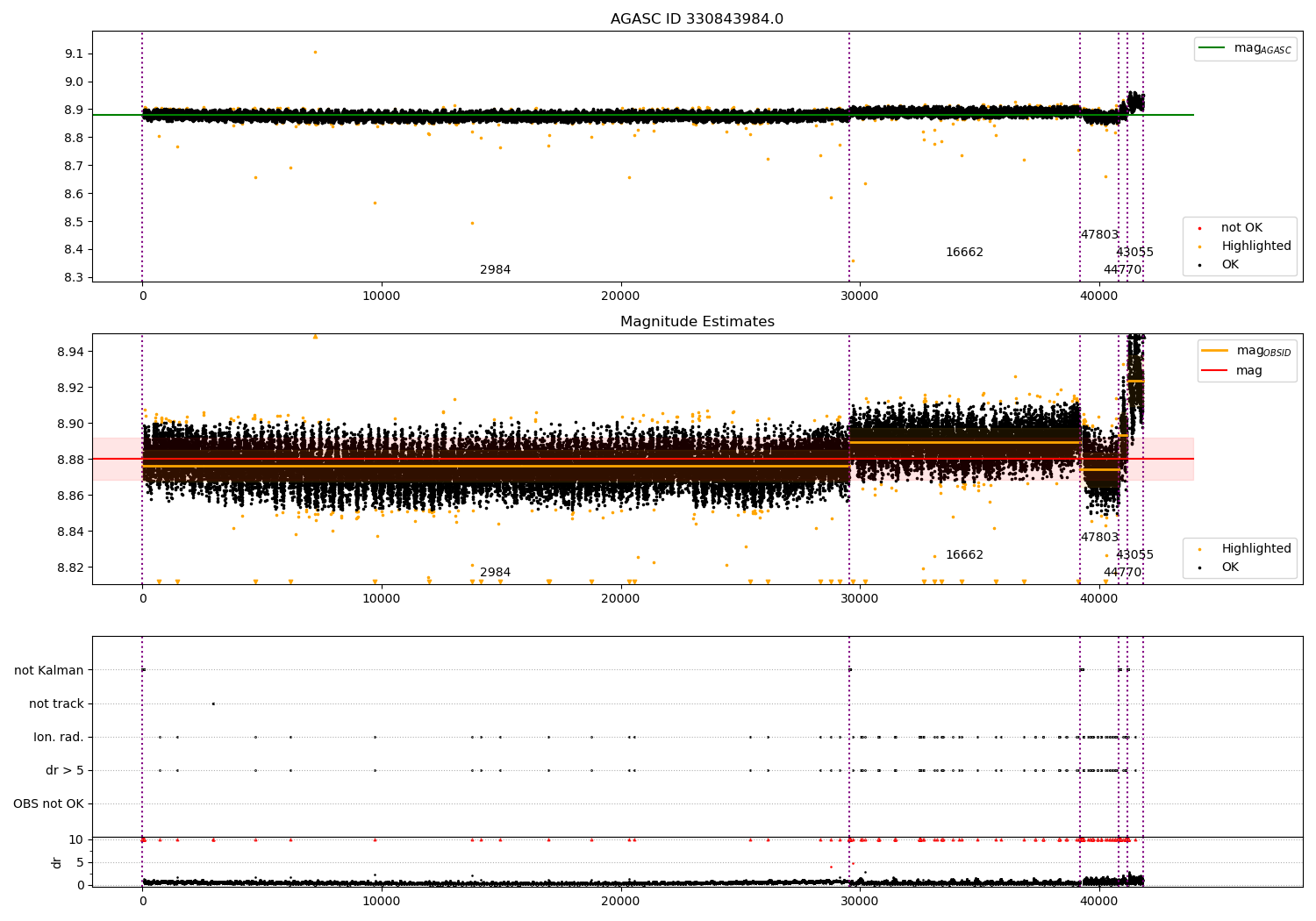Screen dimensions: 1316x921
Task: Click the OBSID label 43055 in middle plot
Action: [1134, 555]
